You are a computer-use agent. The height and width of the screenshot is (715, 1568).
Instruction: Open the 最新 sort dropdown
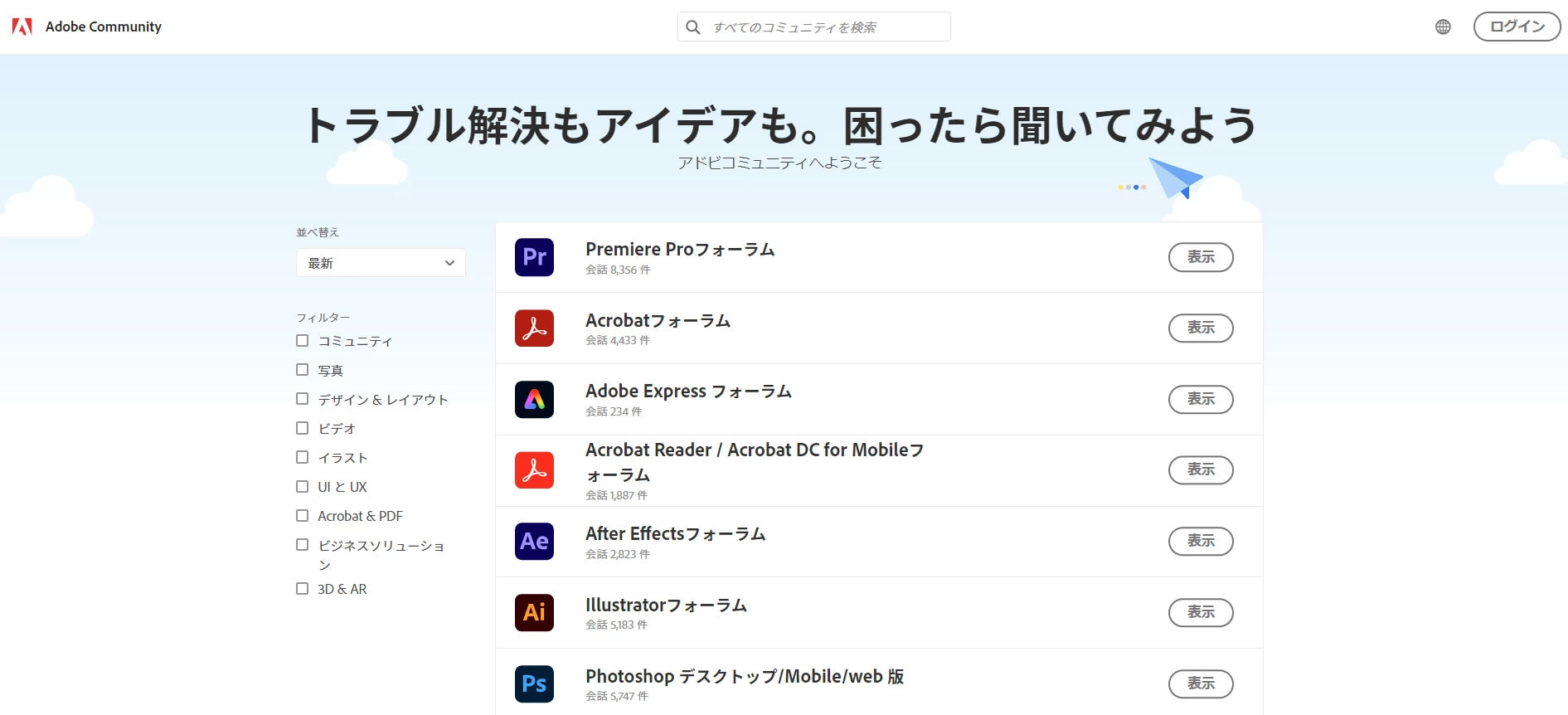click(381, 263)
